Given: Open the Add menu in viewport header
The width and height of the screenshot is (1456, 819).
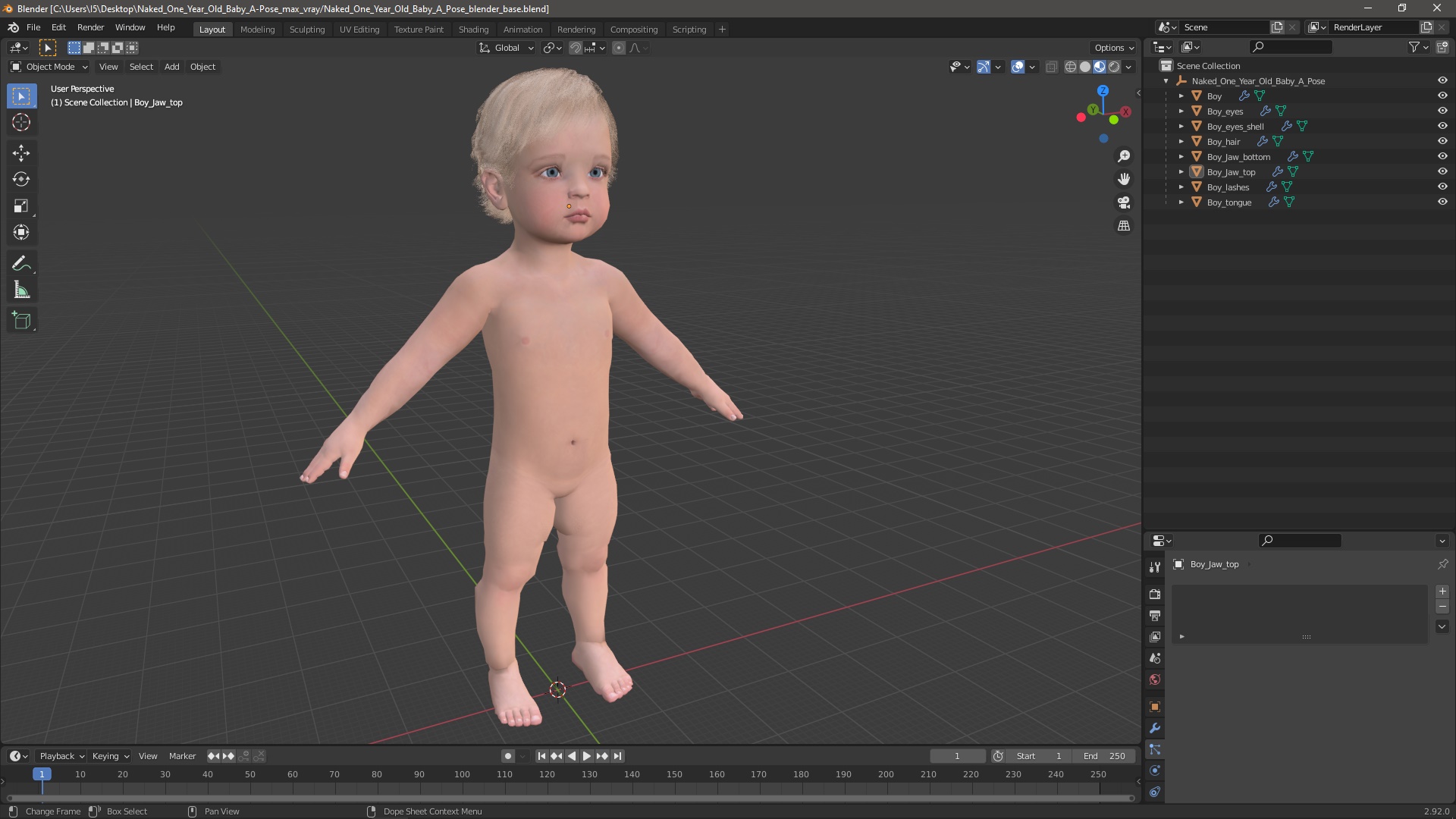Looking at the screenshot, I should 172,67.
